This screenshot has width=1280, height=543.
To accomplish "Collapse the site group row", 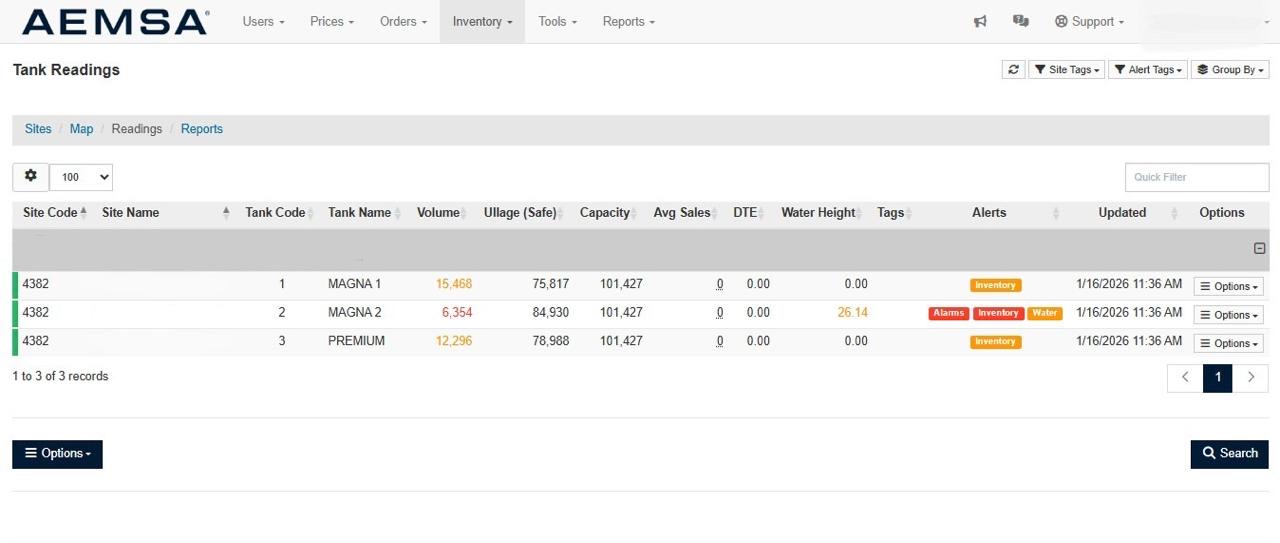I will click(x=1259, y=248).
